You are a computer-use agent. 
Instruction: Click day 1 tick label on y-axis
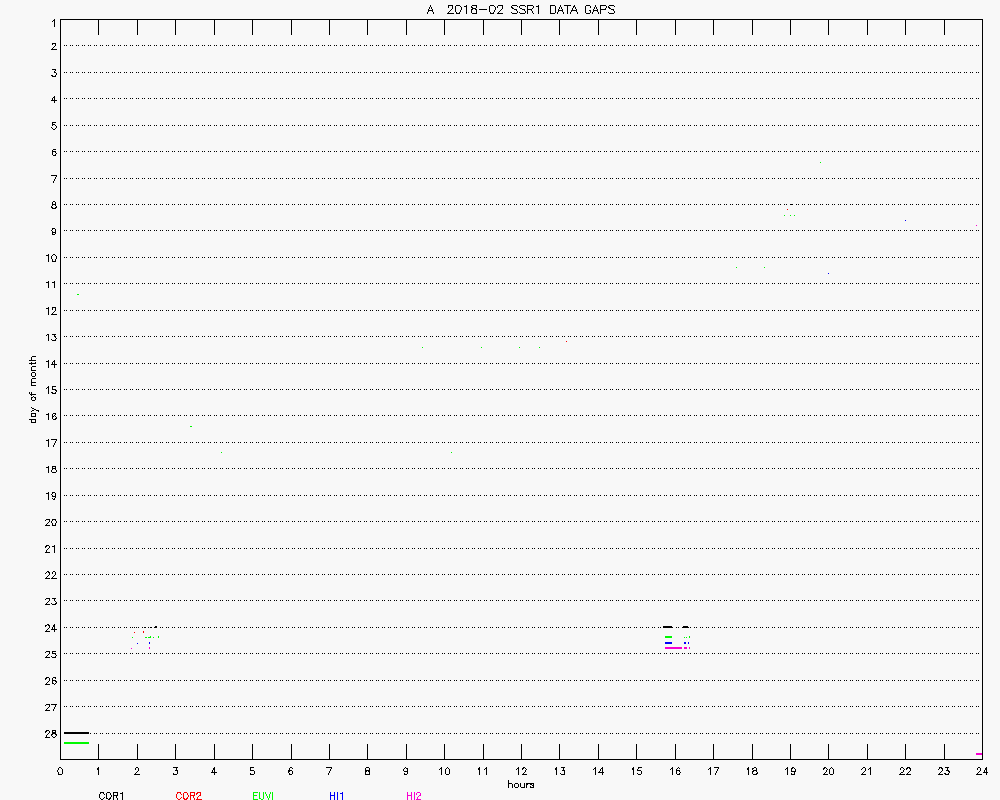click(52, 20)
